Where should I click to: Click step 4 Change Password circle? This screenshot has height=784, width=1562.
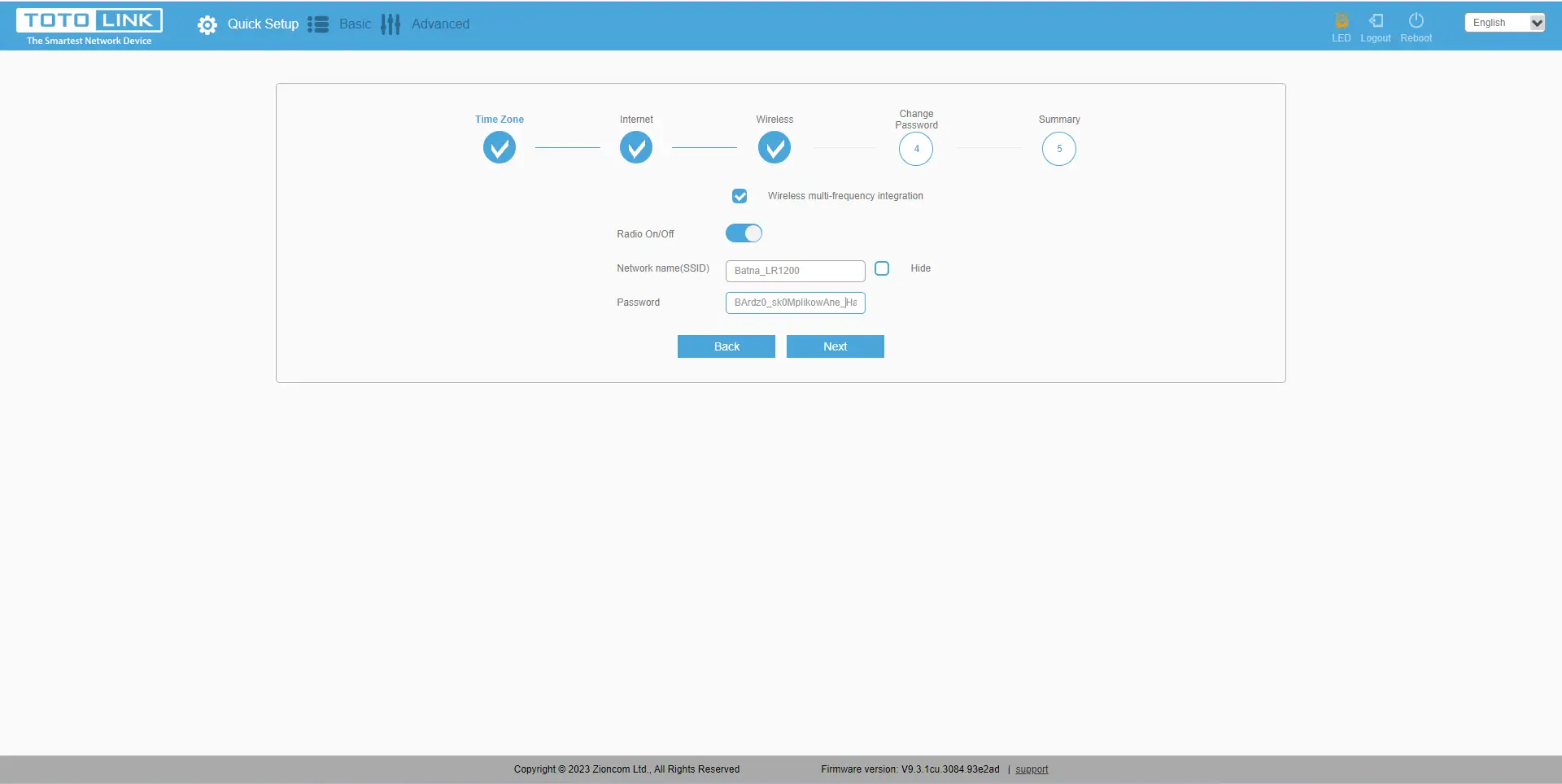(916, 149)
